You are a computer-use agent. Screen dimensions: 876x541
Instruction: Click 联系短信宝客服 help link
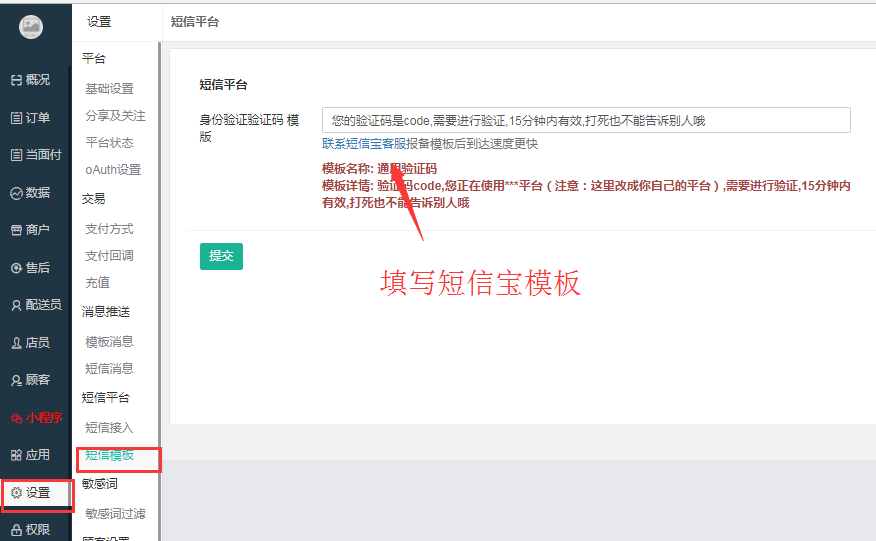[429, 144]
